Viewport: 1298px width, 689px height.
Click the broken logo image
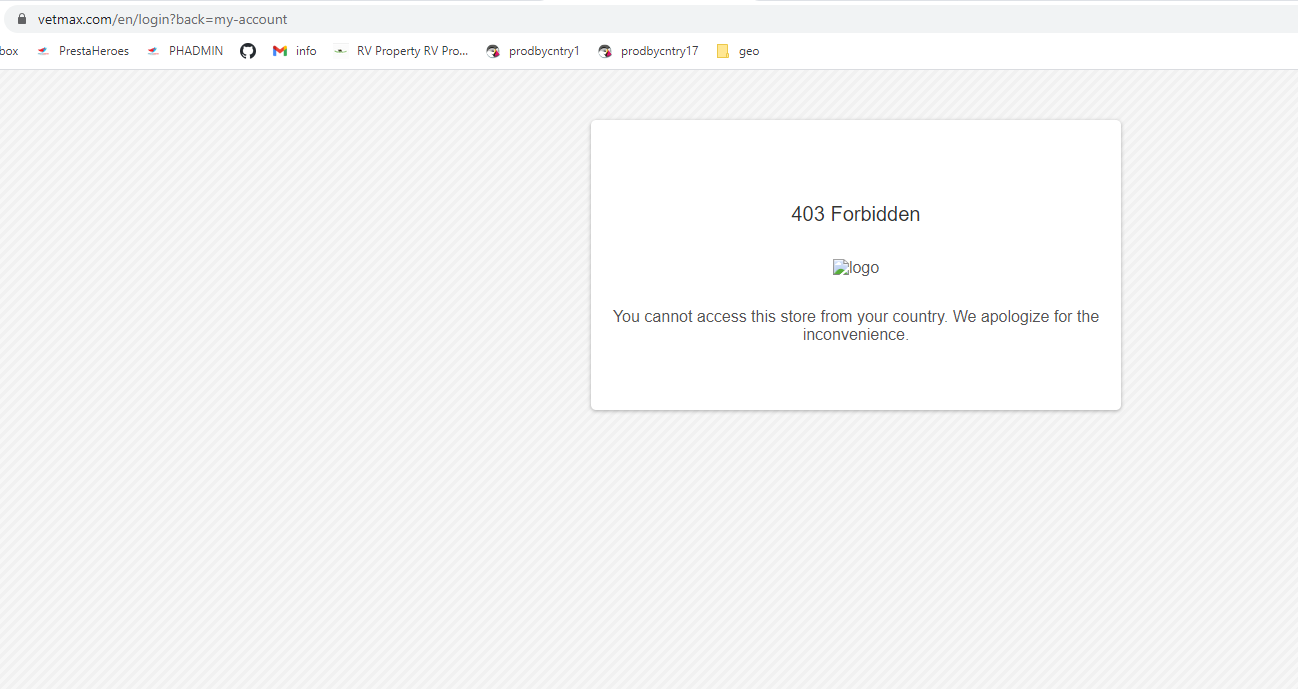(x=856, y=268)
